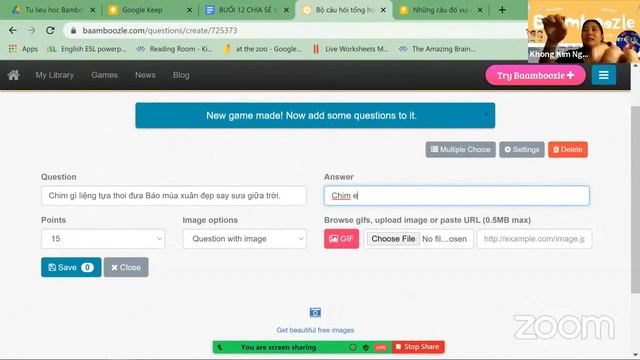
Task: Open My Library menu
Action: click(55, 75)
